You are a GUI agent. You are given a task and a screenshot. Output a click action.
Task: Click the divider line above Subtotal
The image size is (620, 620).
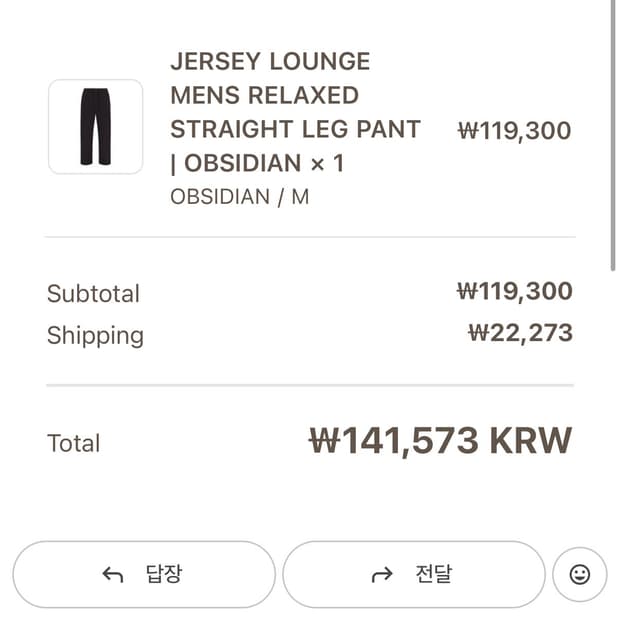point(310,237)
